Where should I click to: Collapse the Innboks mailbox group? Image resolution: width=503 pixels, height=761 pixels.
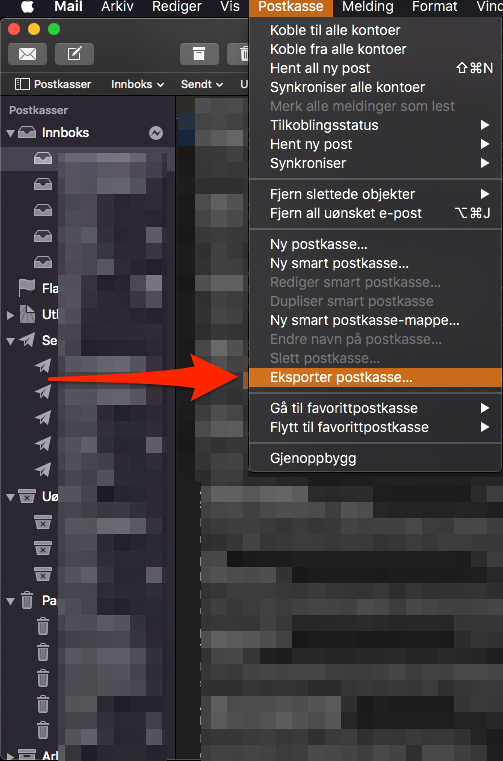pyautogui.click(x=10, y=133)
